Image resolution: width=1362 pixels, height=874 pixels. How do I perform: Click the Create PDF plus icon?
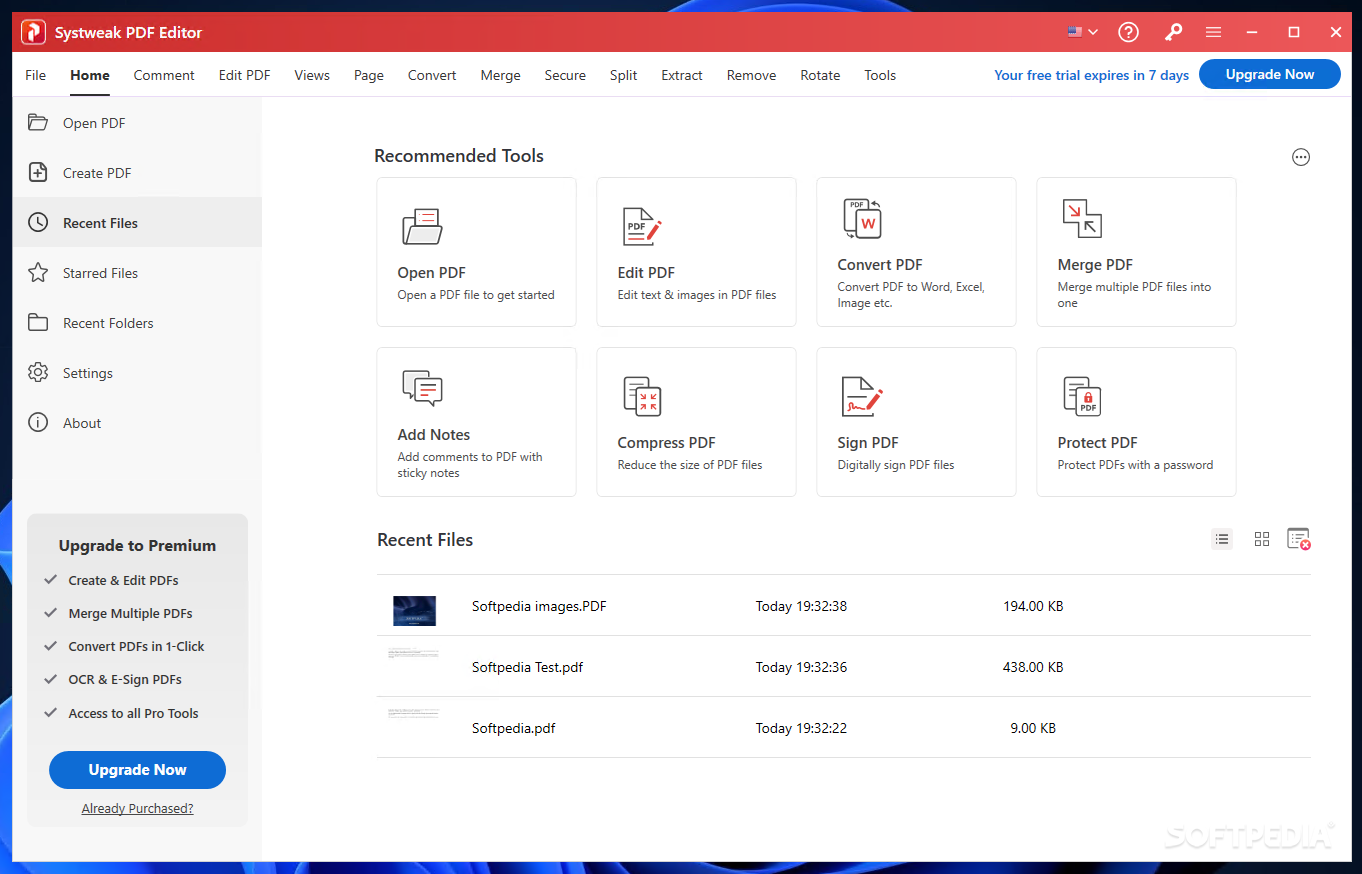point(38,173)
